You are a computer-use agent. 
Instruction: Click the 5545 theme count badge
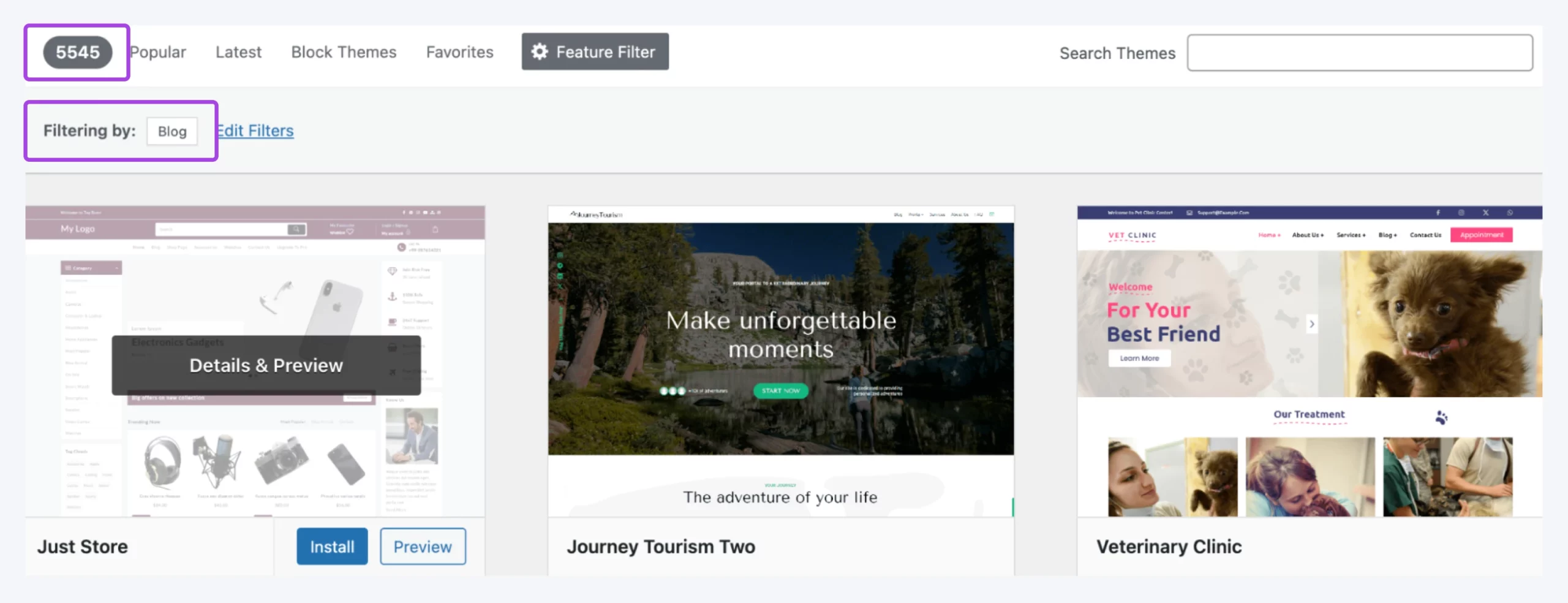(78, 52)
